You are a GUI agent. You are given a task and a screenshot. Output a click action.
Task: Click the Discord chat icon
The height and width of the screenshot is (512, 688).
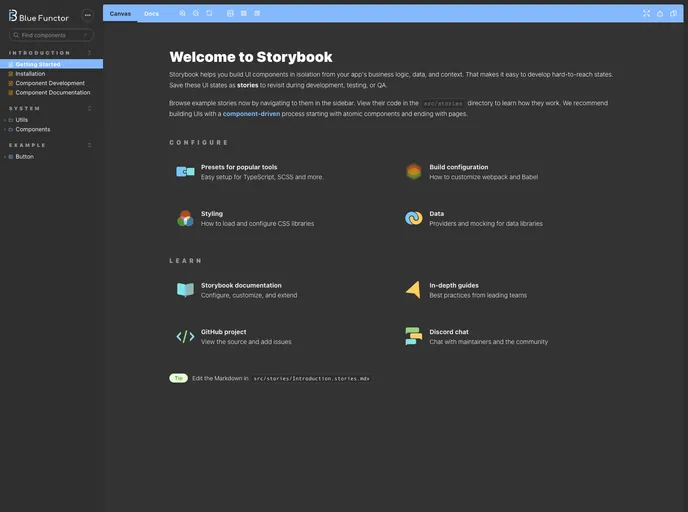pos(413,336)
